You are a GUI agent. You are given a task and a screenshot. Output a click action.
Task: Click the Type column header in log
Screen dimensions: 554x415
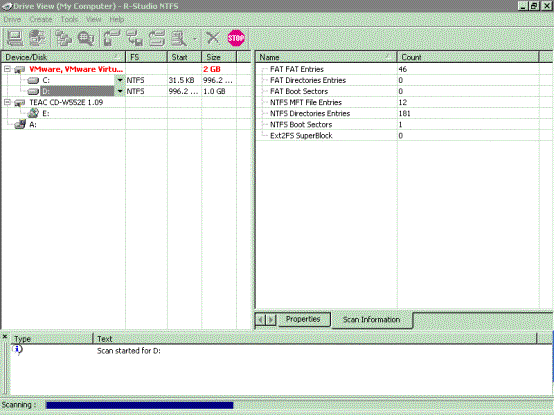click(52, 339)
